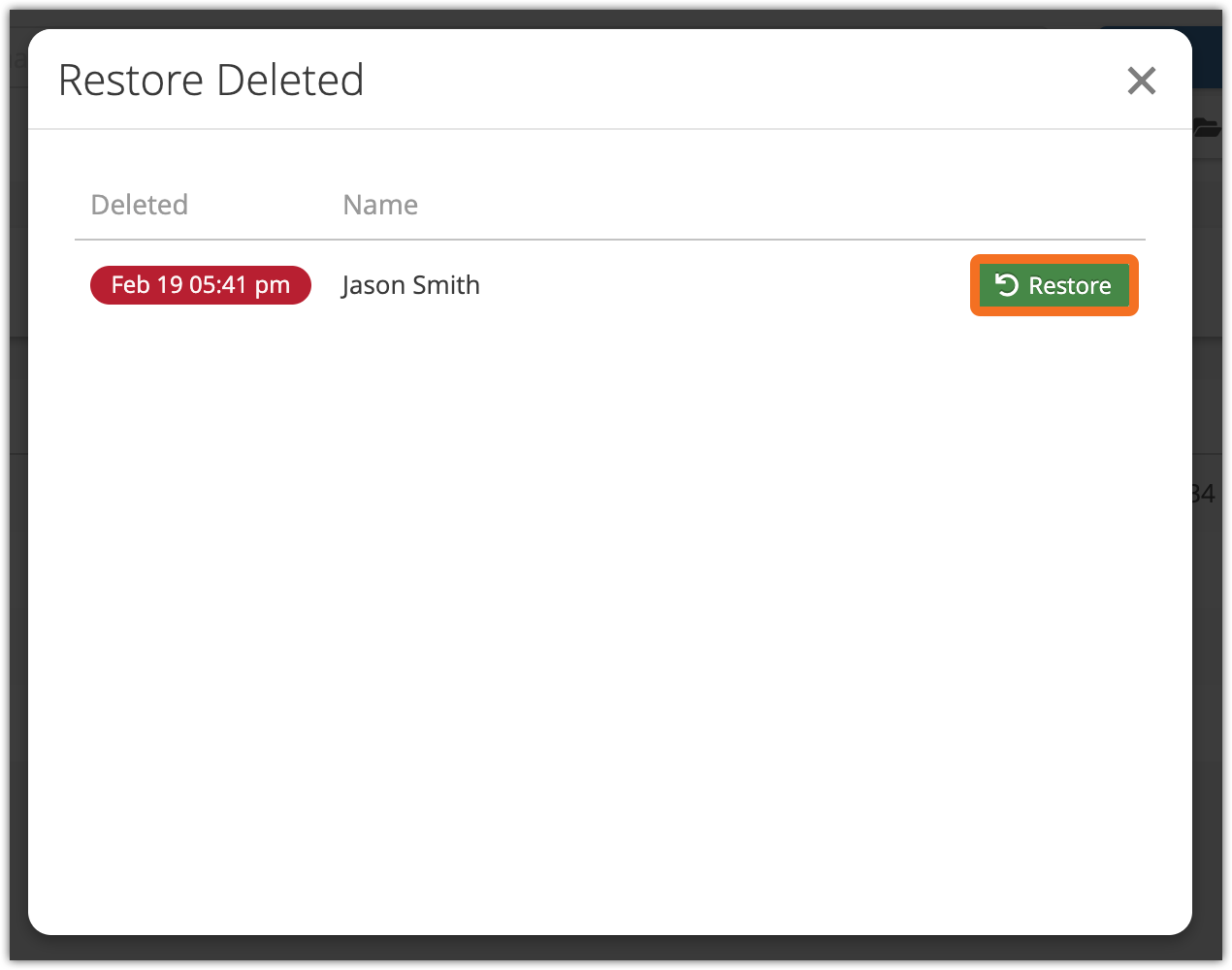1232x970 pixels.
Task: Click the circular arrow icon on Restore
Action: coord(1007,285)
